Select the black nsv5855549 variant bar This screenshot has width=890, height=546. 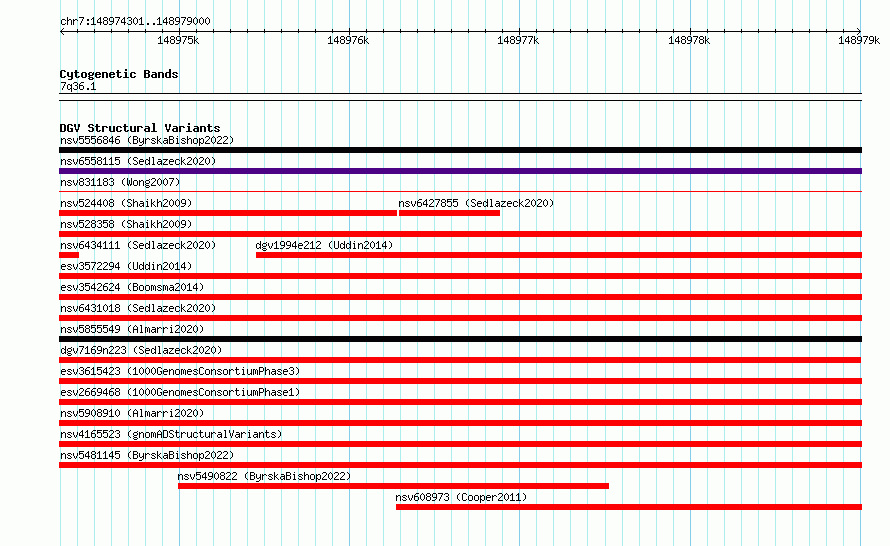[x=460, y=339]
